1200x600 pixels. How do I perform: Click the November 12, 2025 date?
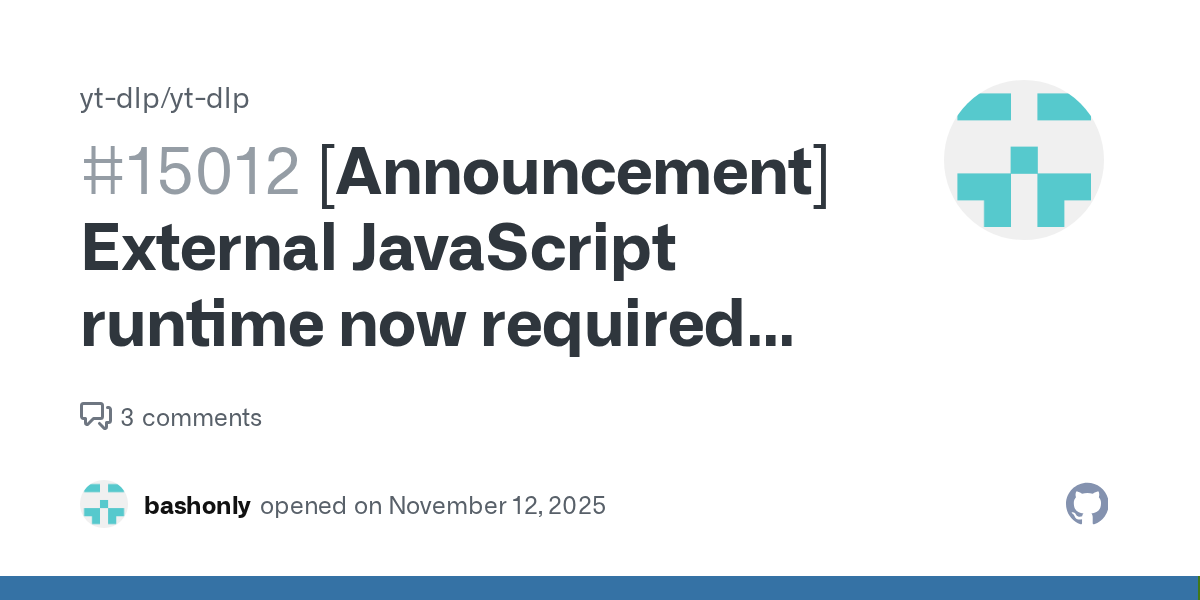coord(497,505)
